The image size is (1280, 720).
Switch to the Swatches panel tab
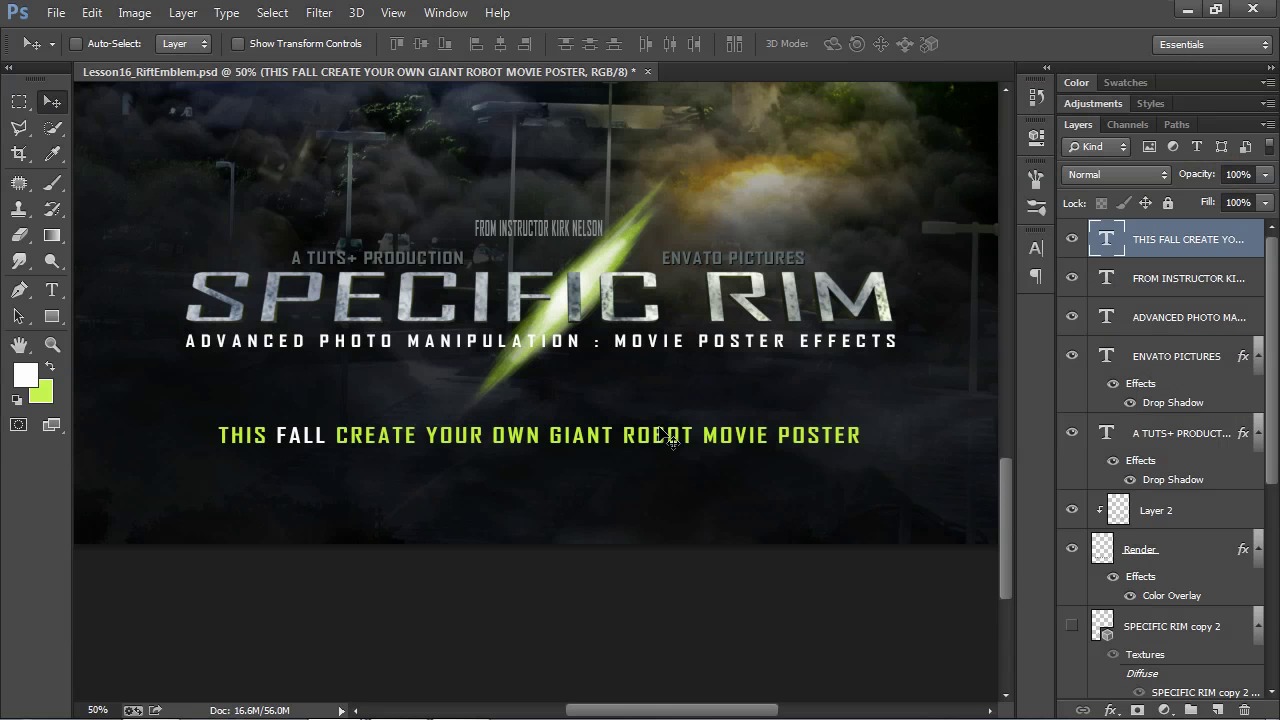click(x=1125, y=83)
